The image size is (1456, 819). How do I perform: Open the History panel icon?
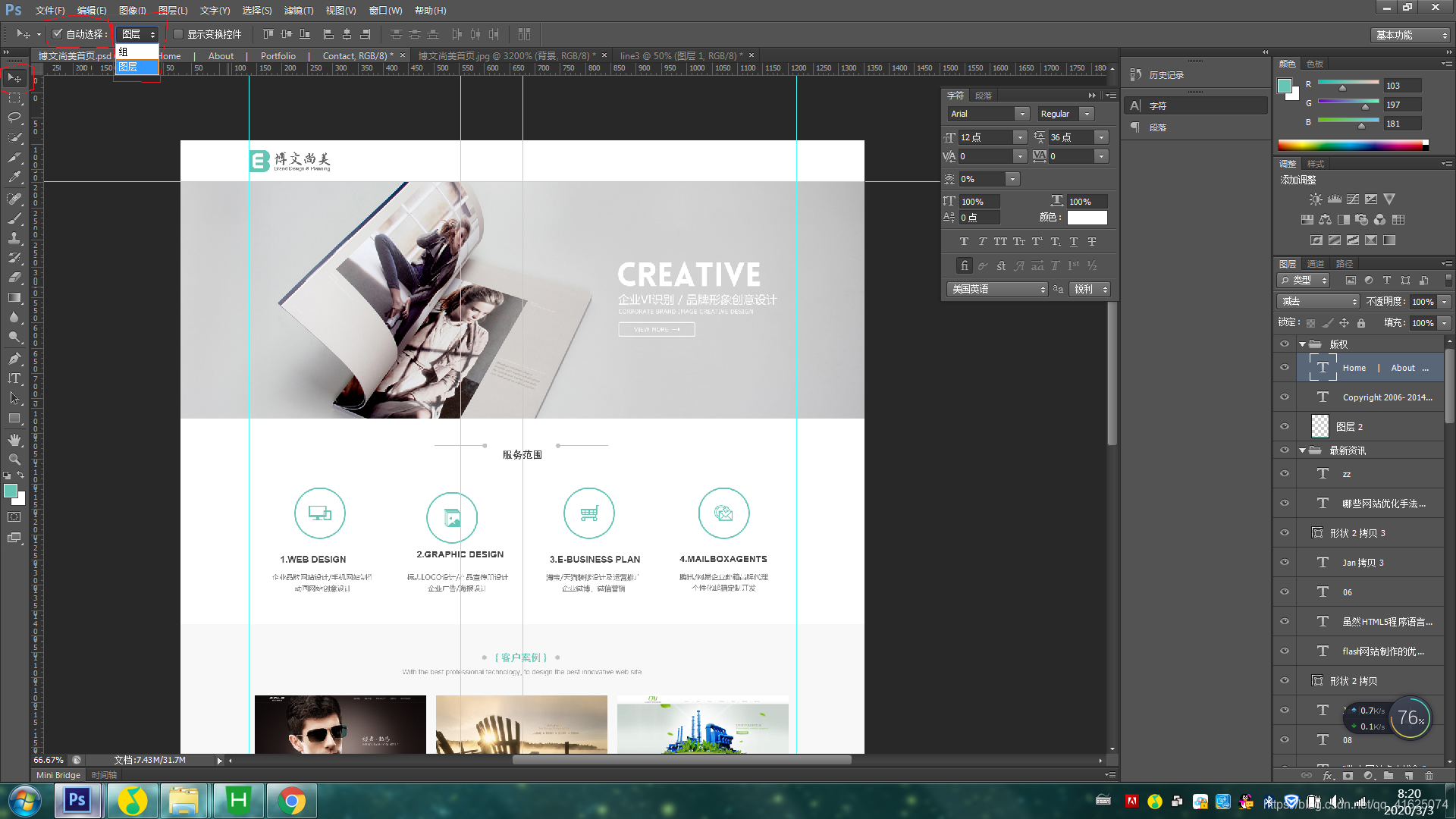[x=1136, y=74]
